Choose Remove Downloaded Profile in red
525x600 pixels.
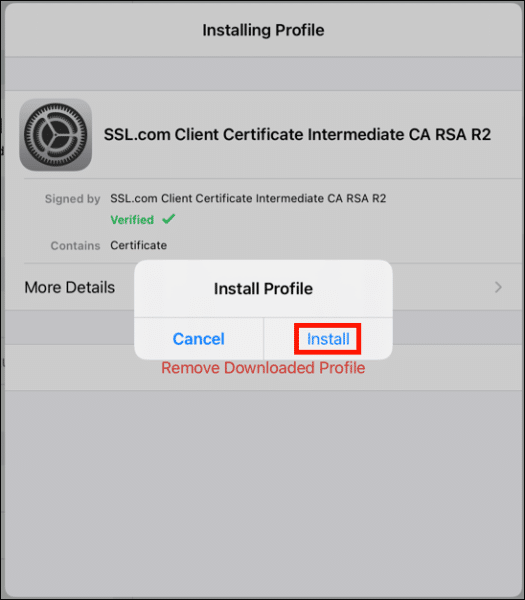click(263, 368)
